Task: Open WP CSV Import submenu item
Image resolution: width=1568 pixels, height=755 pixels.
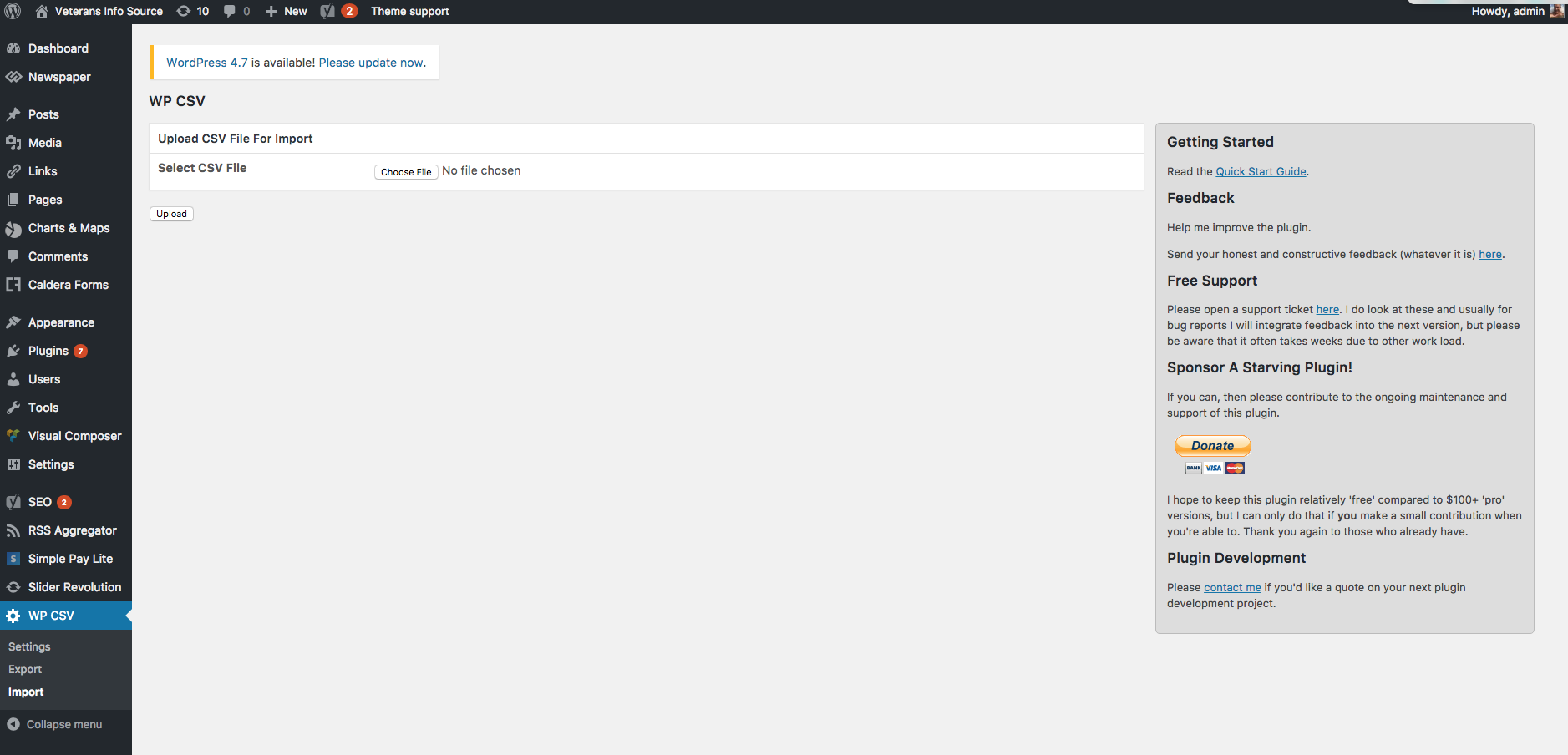Action: pos(26,692)
